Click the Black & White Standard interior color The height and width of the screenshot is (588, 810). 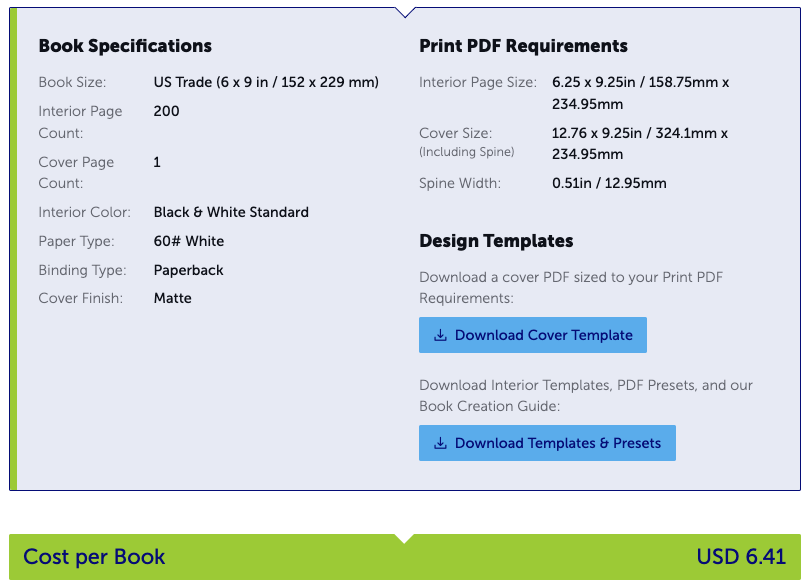(x=231, y=212)
